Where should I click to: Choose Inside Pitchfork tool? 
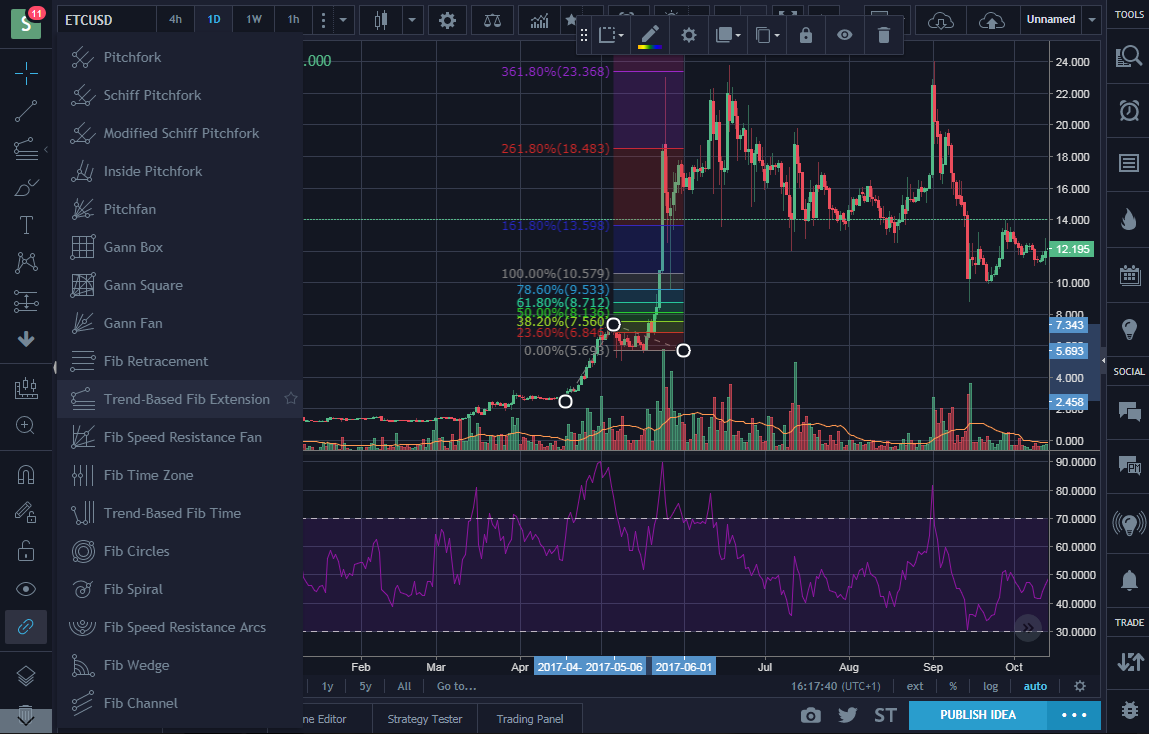tap(180, 171)
